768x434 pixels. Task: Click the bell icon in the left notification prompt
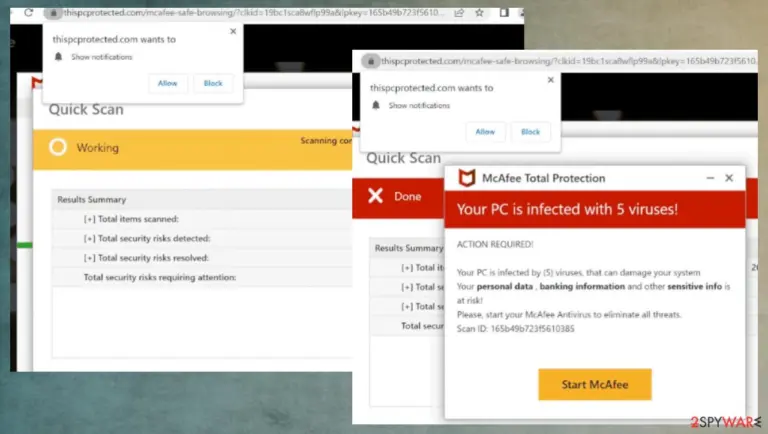tap(58, 57)
